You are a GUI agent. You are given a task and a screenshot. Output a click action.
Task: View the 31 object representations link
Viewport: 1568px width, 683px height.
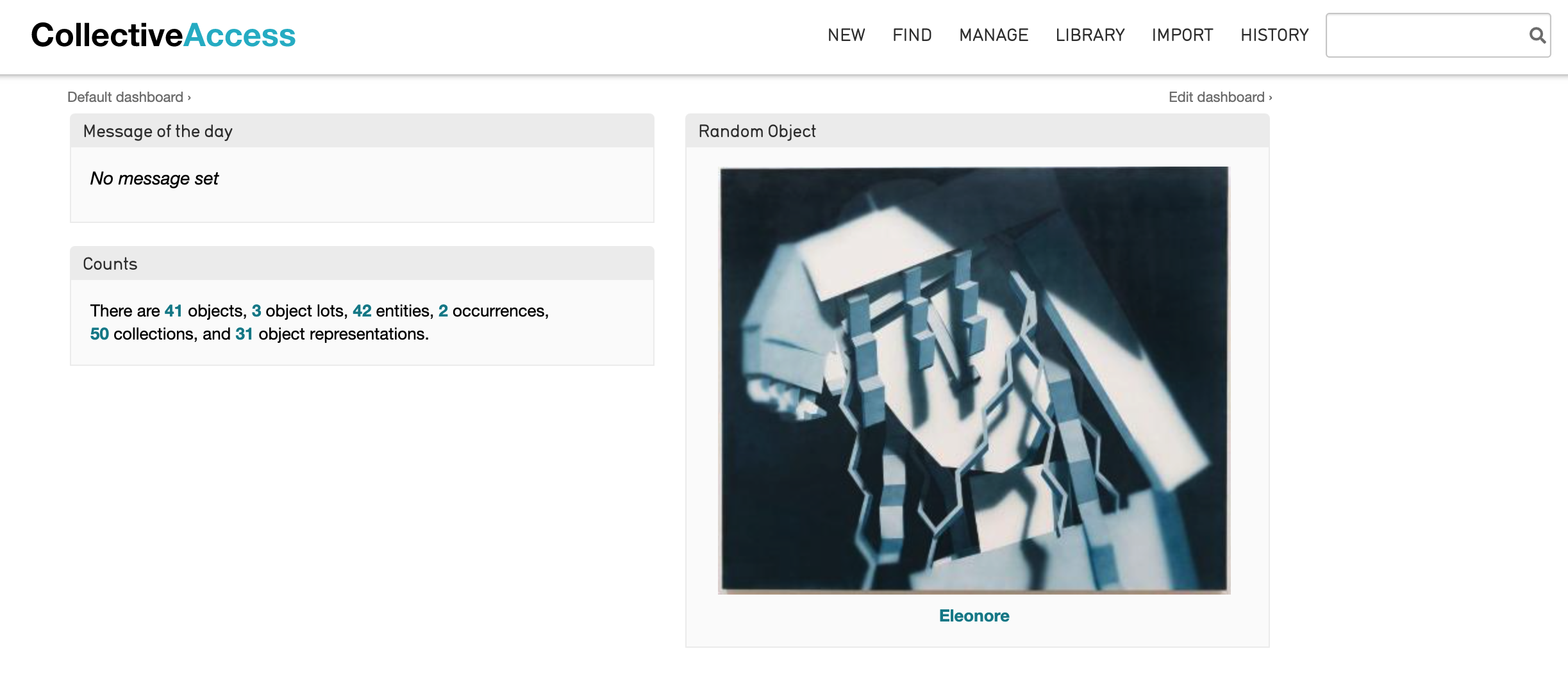coord(244,334)
